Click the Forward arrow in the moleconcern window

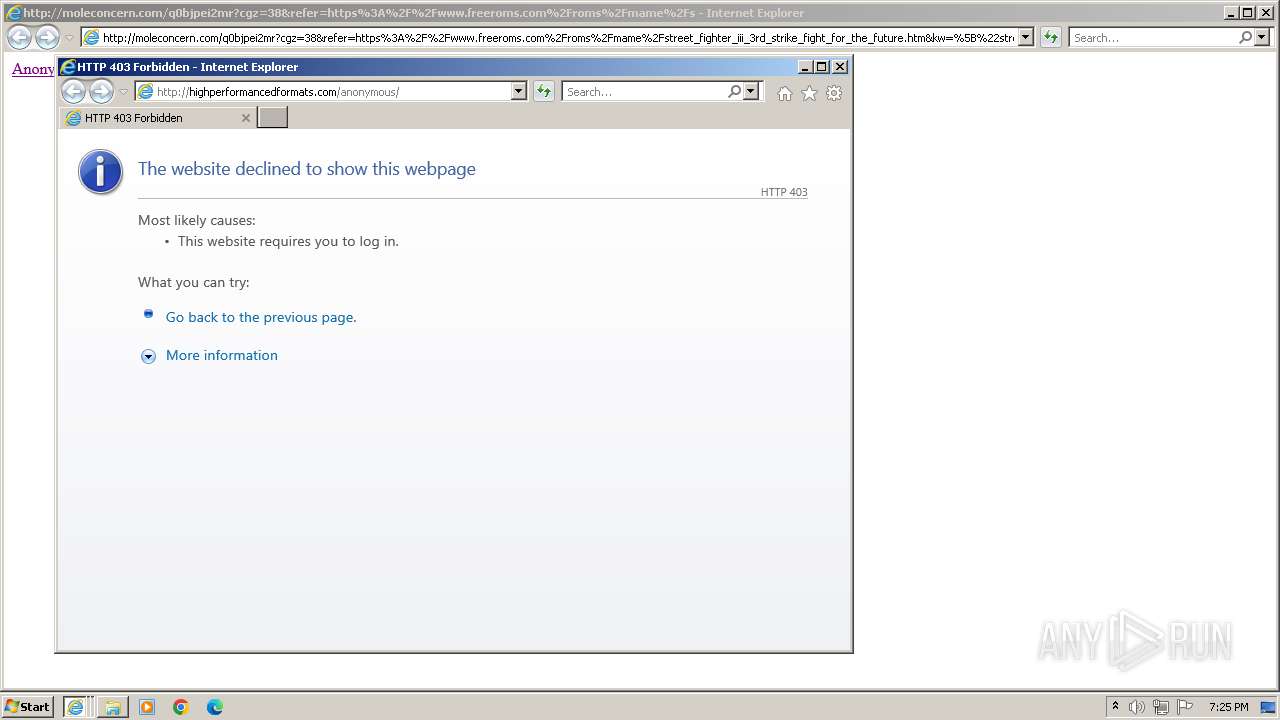click(x=47, y=38)
